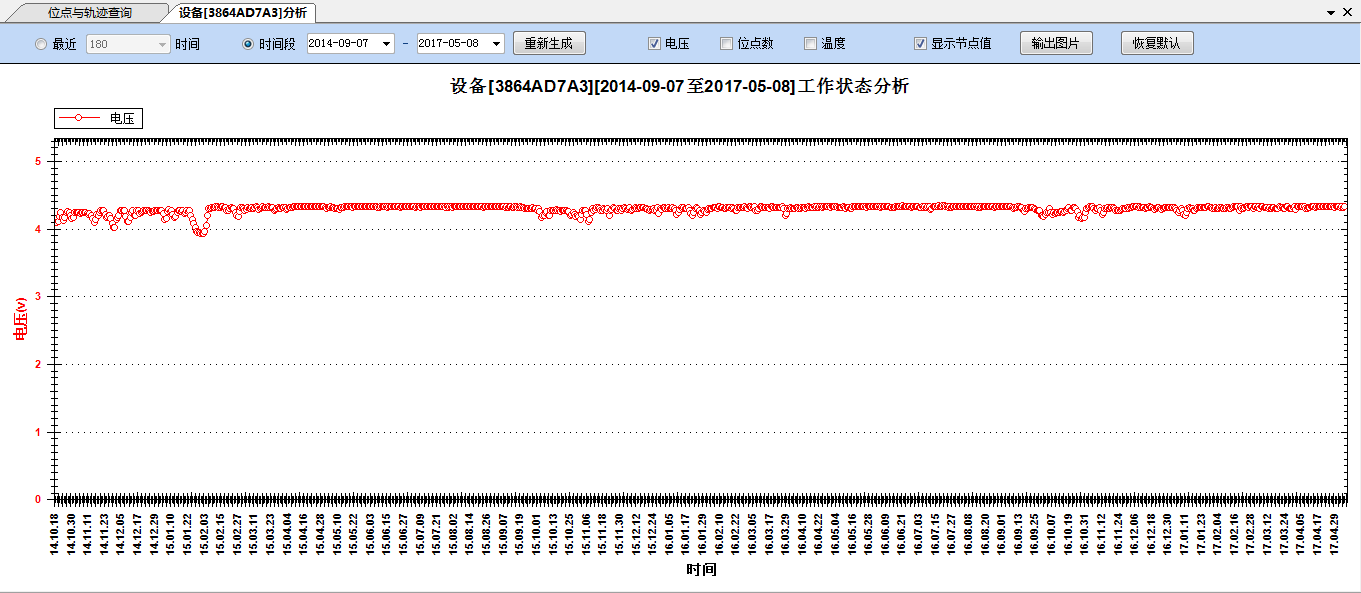Switch to the 位点与轨迹查询 tab

(x=89, y=13)
